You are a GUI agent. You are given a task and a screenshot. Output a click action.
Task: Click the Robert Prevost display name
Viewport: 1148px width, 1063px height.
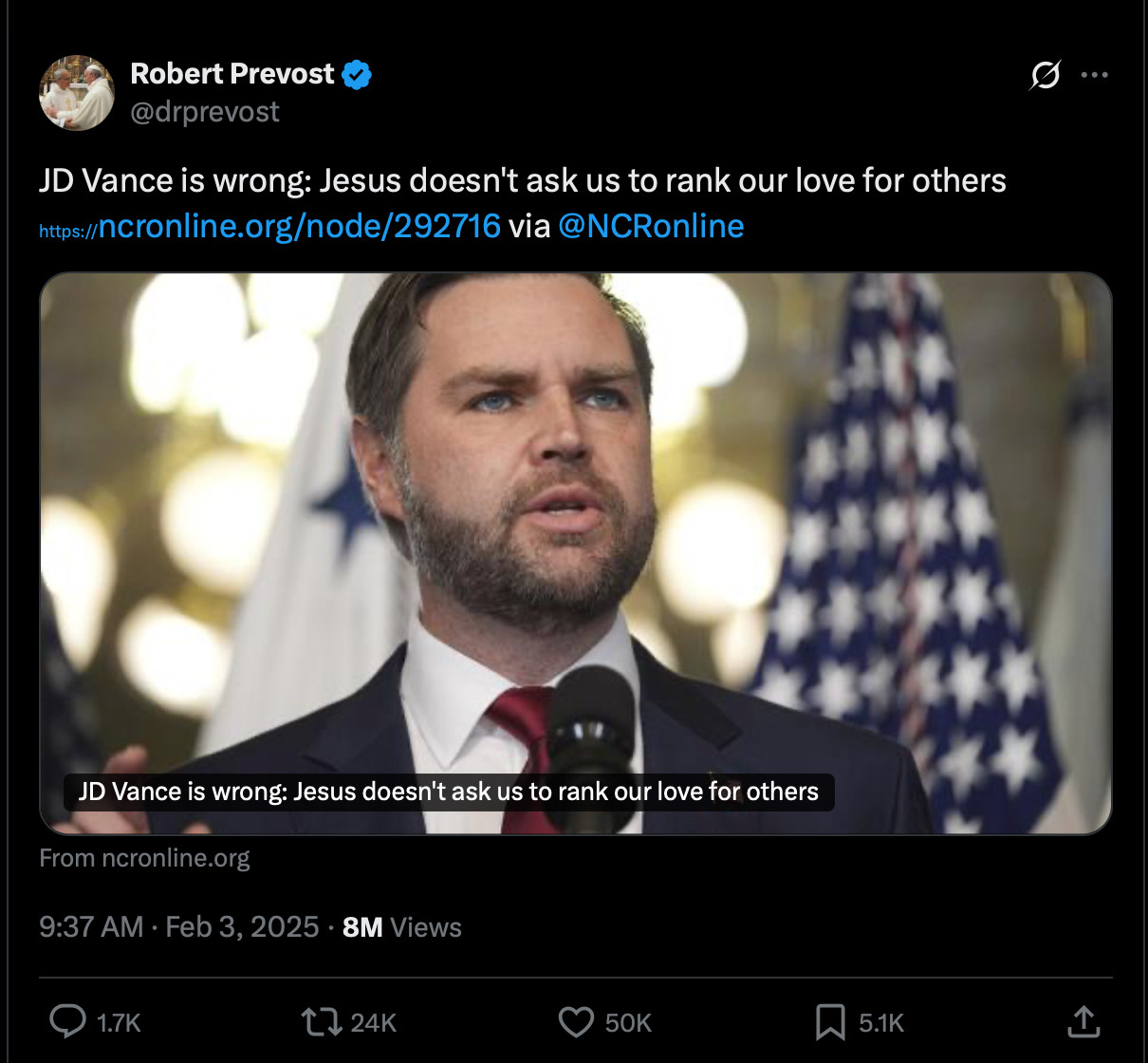[x=231, y=74]
